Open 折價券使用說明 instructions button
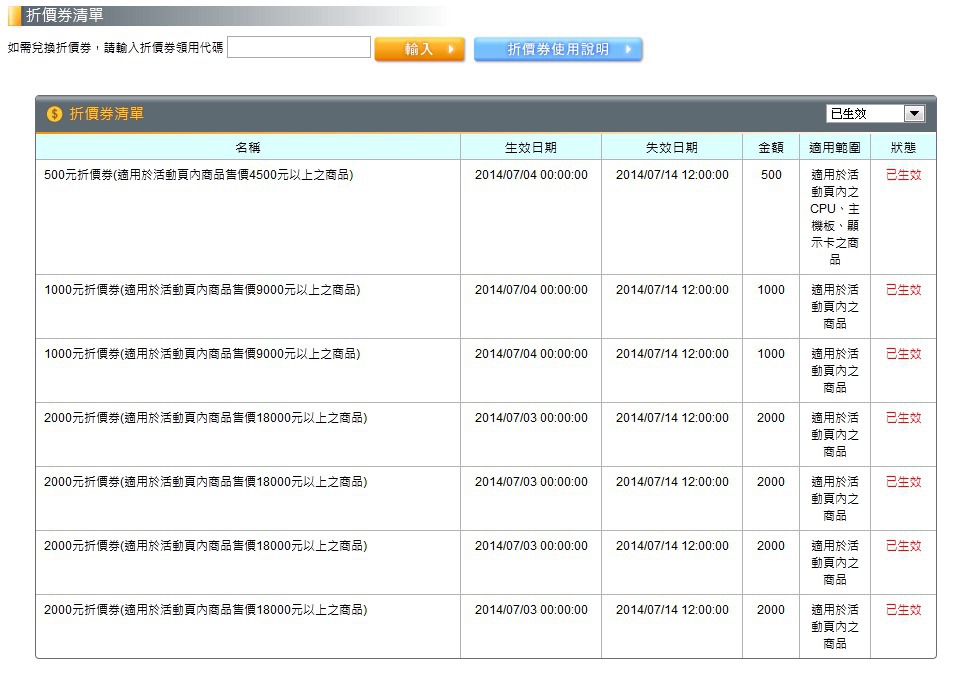 [558, 49]
